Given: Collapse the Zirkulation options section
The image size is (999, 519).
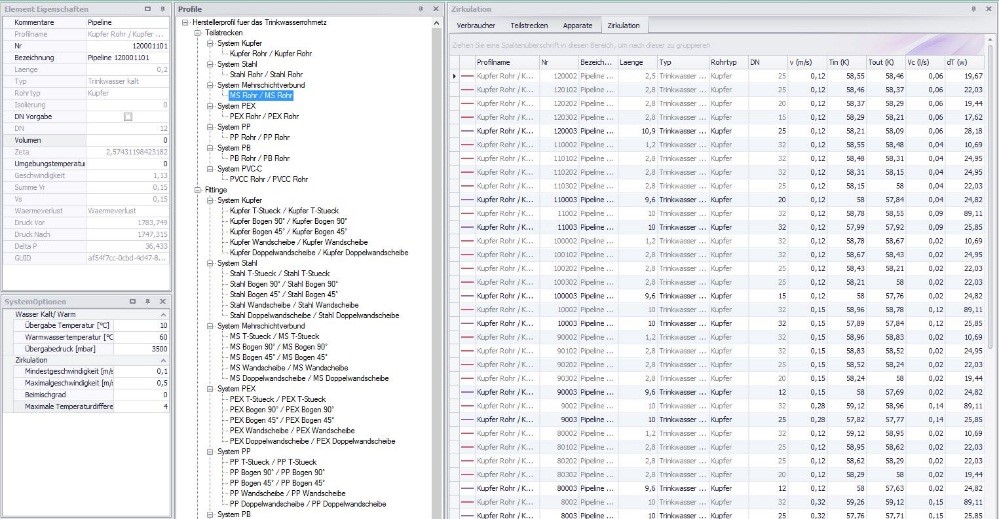Looking at the screenshot, I should (x=163, y=360).
